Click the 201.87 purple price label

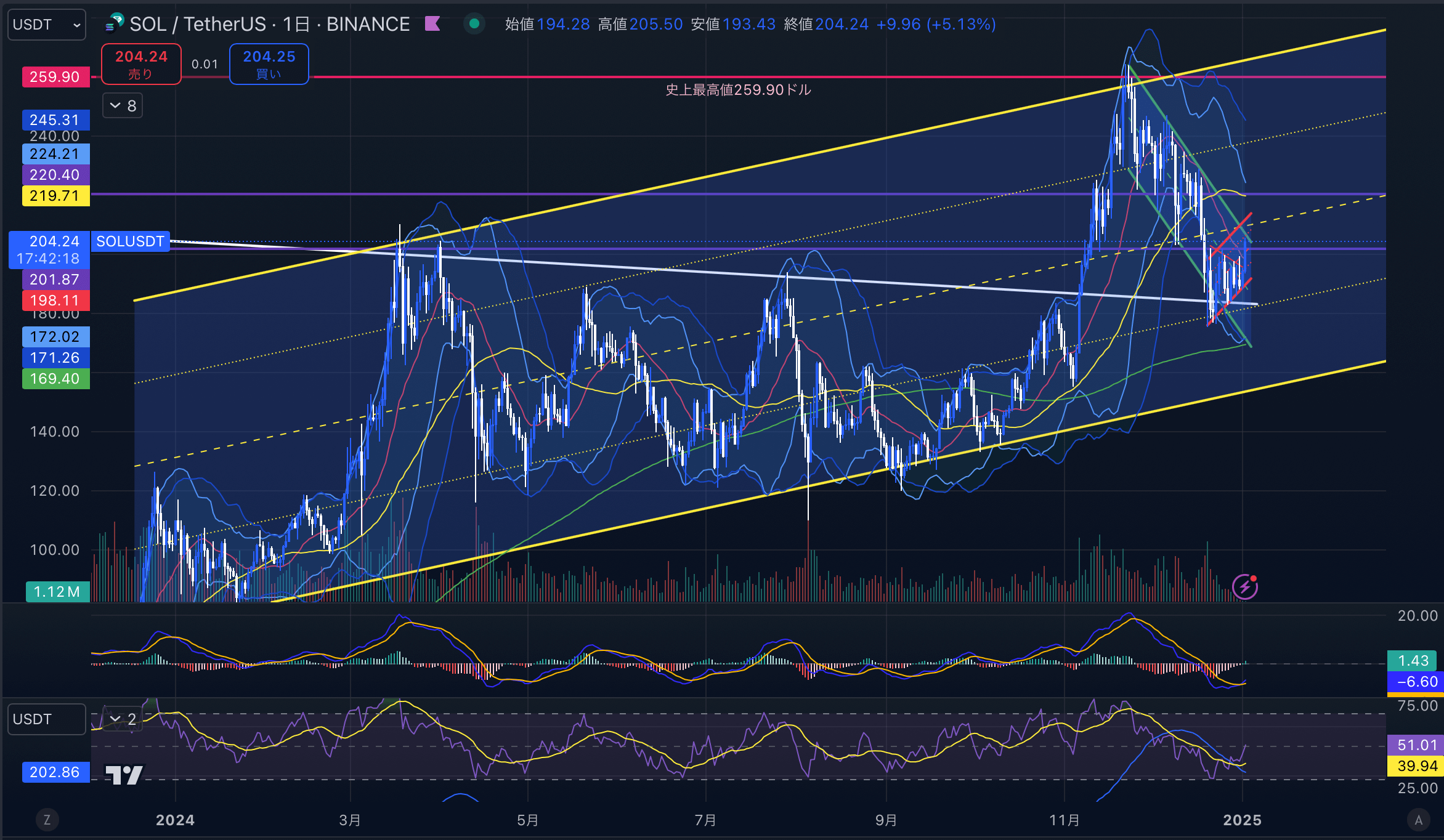point(55,280)
